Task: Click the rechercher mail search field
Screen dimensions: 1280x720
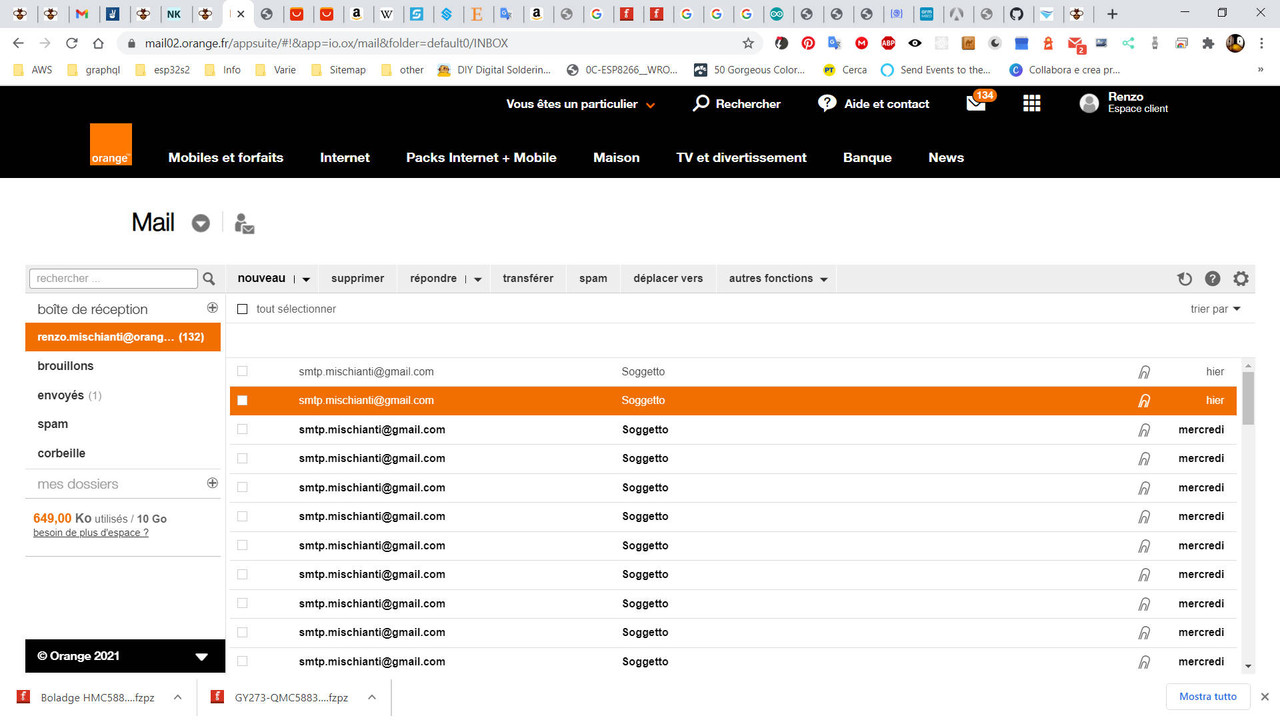Action: pyautogui.click(x=114, y=279)
